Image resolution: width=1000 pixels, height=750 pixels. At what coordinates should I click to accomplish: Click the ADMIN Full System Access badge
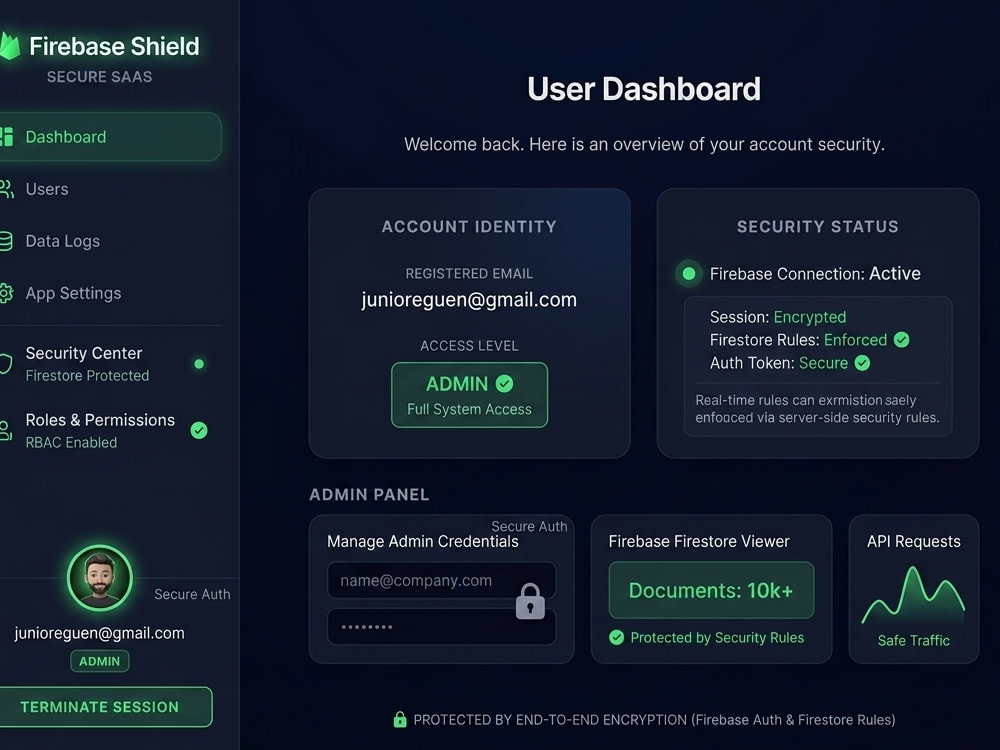click(x=469, y=395)
